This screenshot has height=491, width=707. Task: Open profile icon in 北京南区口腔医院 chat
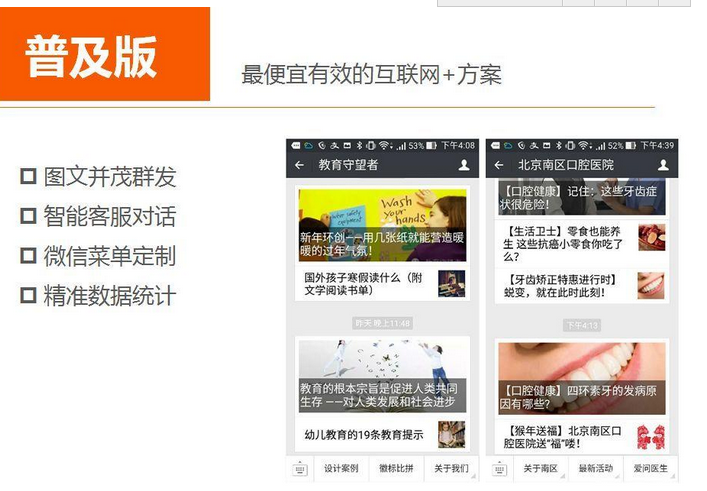(x=663, y=165)
